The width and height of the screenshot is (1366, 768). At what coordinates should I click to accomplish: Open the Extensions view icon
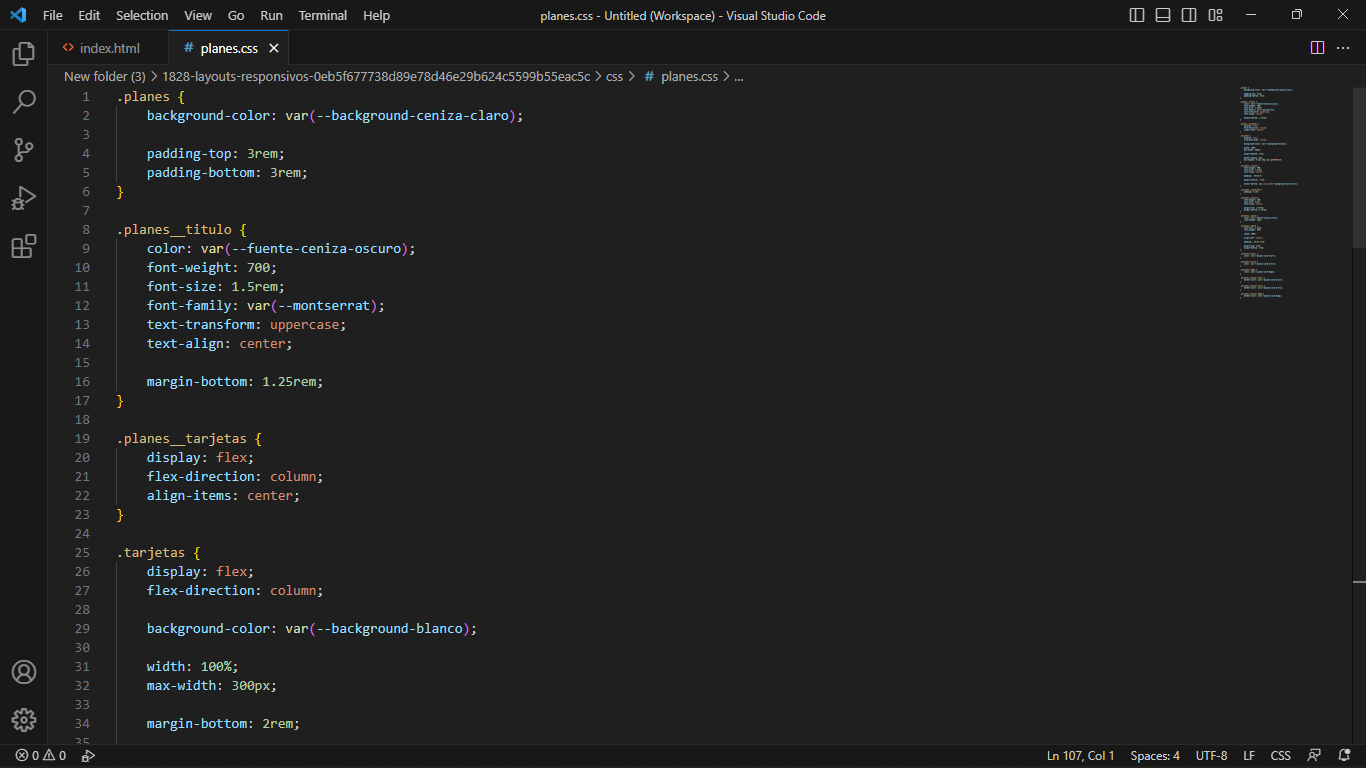[24, 246]
